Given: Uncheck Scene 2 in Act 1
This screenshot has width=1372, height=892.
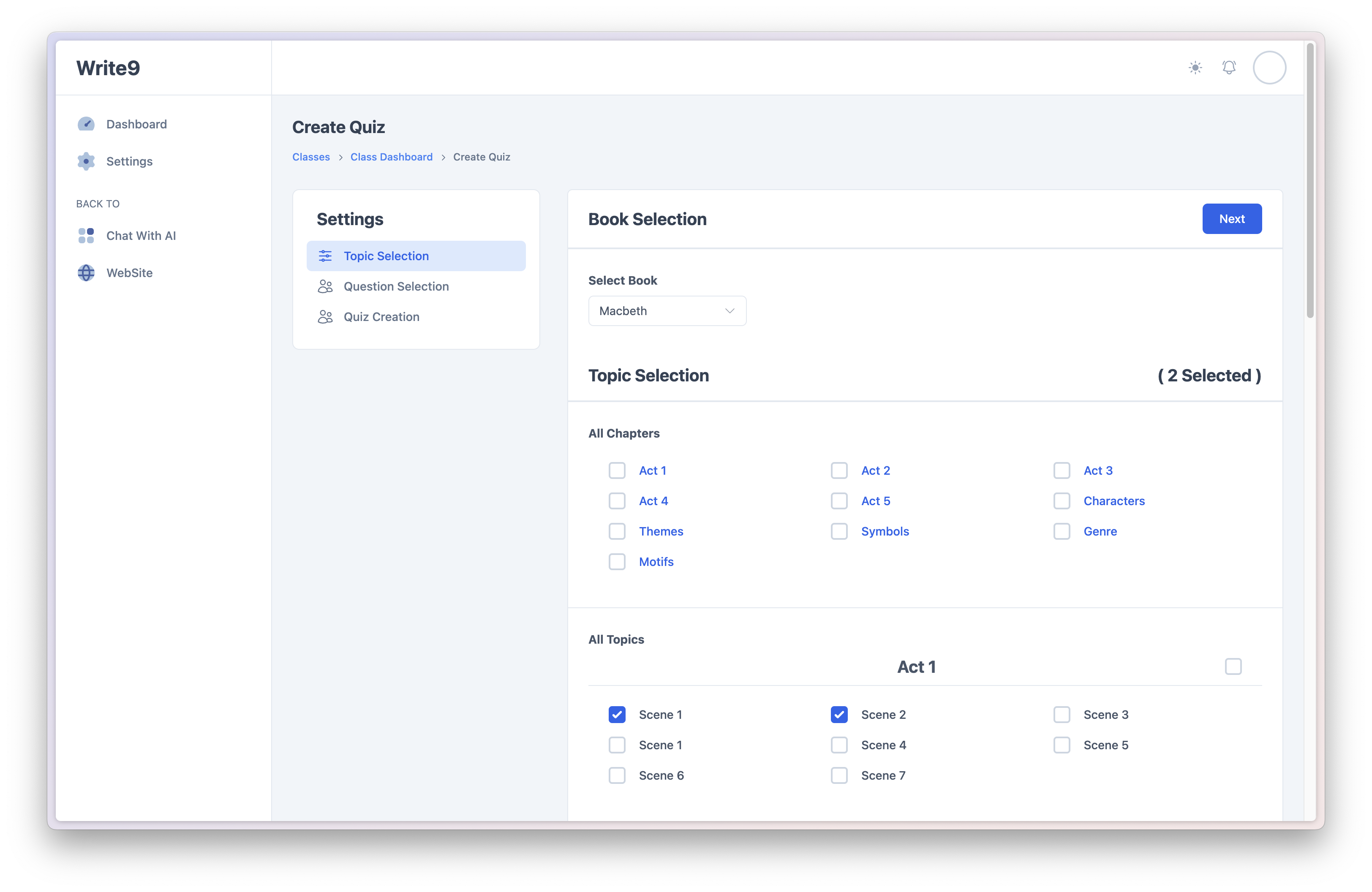Looking at the screenshot, I should pos(839,714).
